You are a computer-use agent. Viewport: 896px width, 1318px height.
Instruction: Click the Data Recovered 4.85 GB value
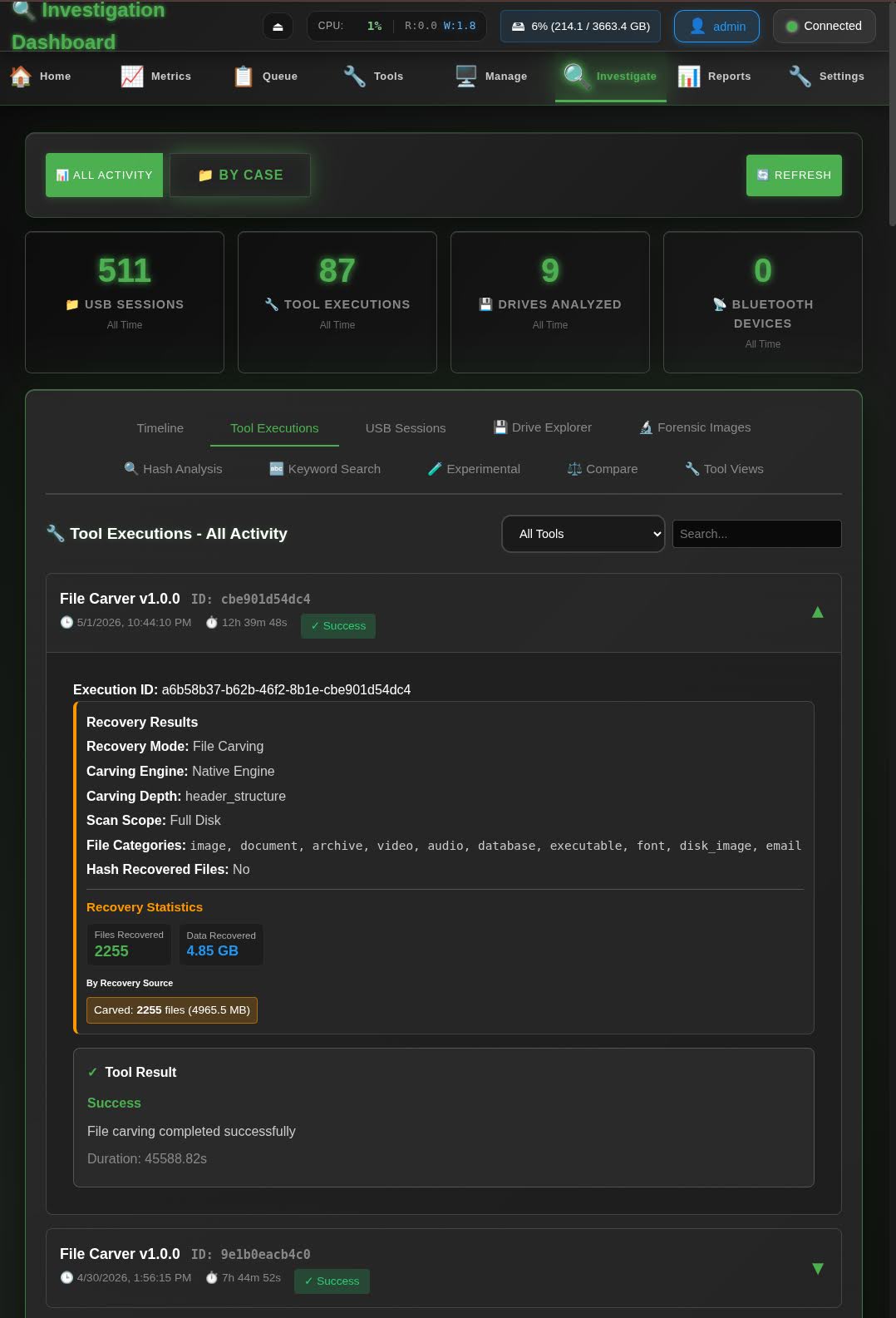[212, 951]
